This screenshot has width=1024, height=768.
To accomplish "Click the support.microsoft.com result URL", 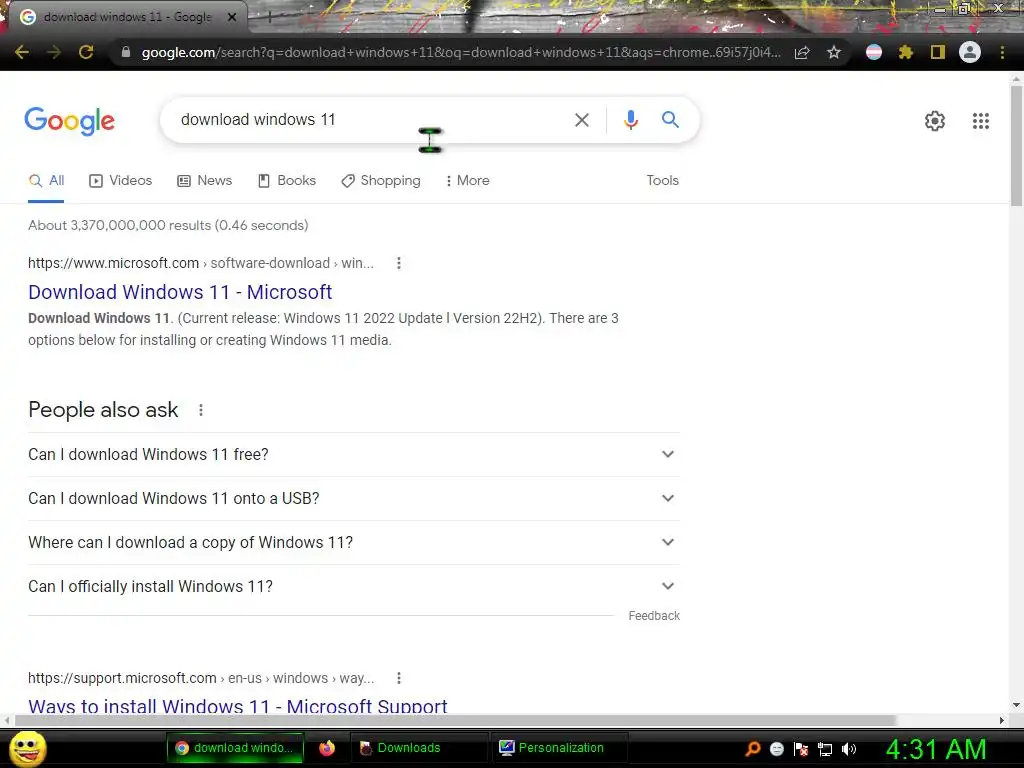I will click(201, 679).
